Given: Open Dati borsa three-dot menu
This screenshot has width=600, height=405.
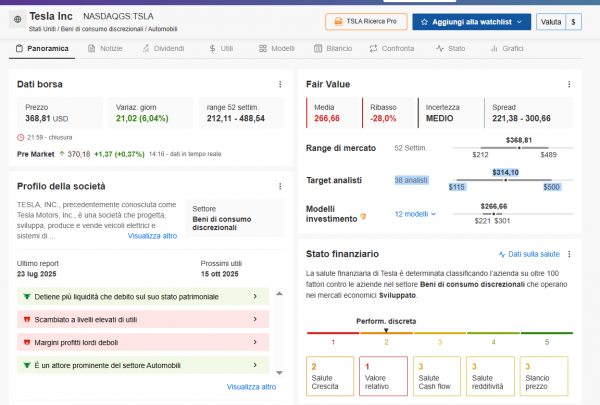Looking at the screenshot, I should point(280,84).
